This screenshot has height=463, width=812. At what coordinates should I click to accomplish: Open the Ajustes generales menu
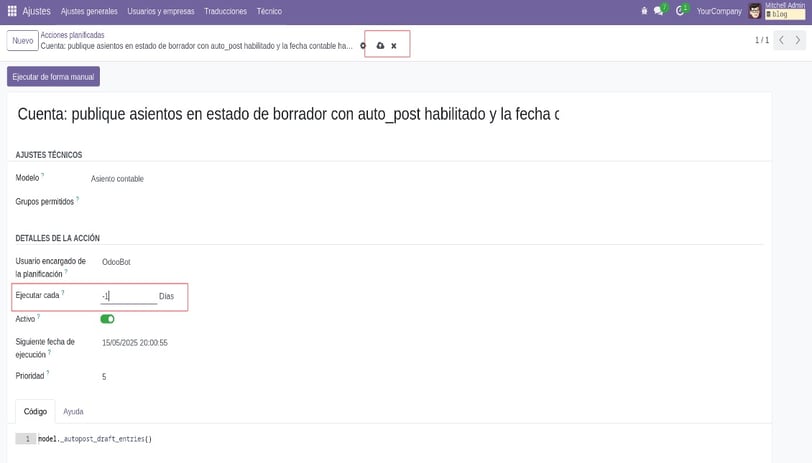click(x=89, y=11)
